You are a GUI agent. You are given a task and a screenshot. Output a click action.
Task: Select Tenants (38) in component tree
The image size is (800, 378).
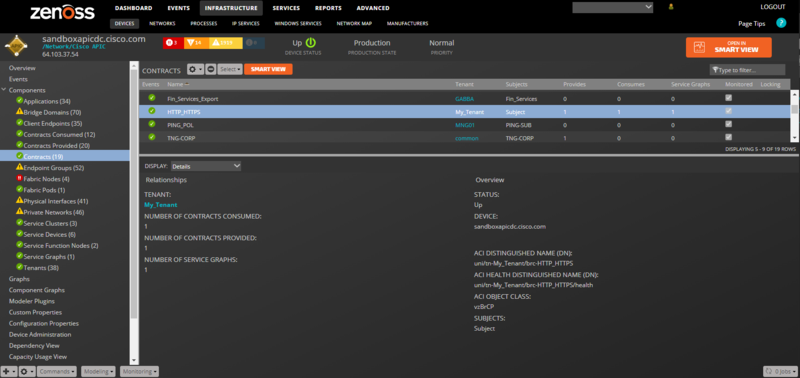pos(41,267)
